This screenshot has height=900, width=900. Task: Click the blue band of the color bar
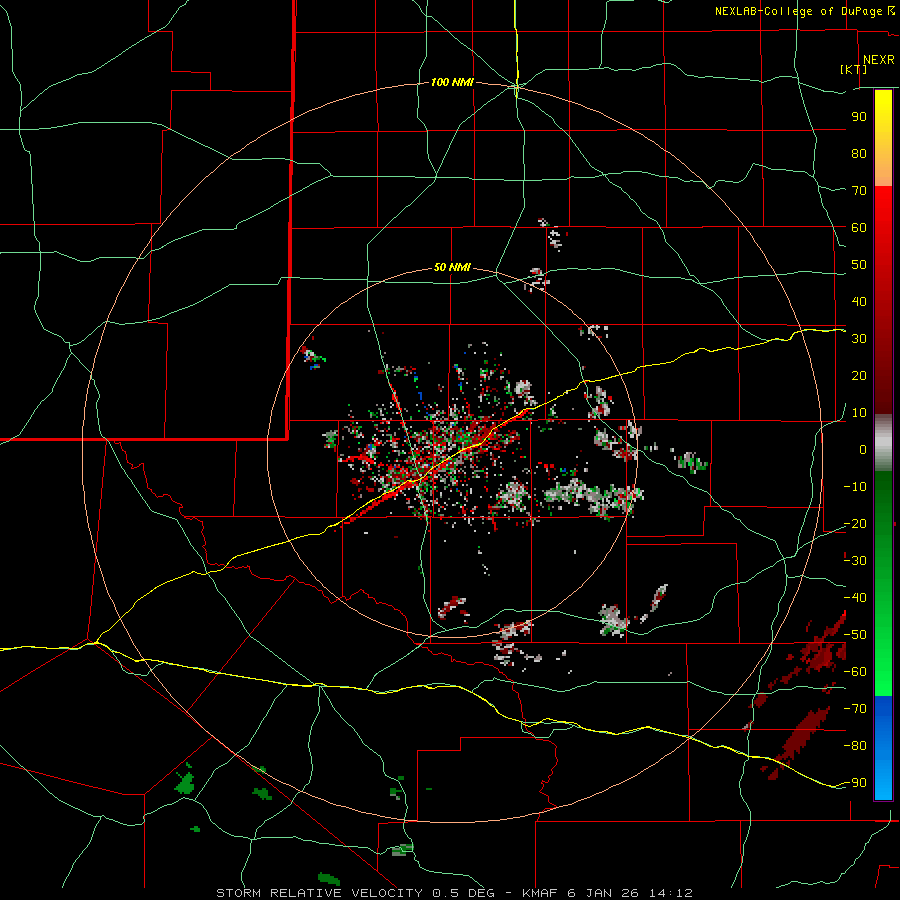pyautogui.click(x=883, y=748)
